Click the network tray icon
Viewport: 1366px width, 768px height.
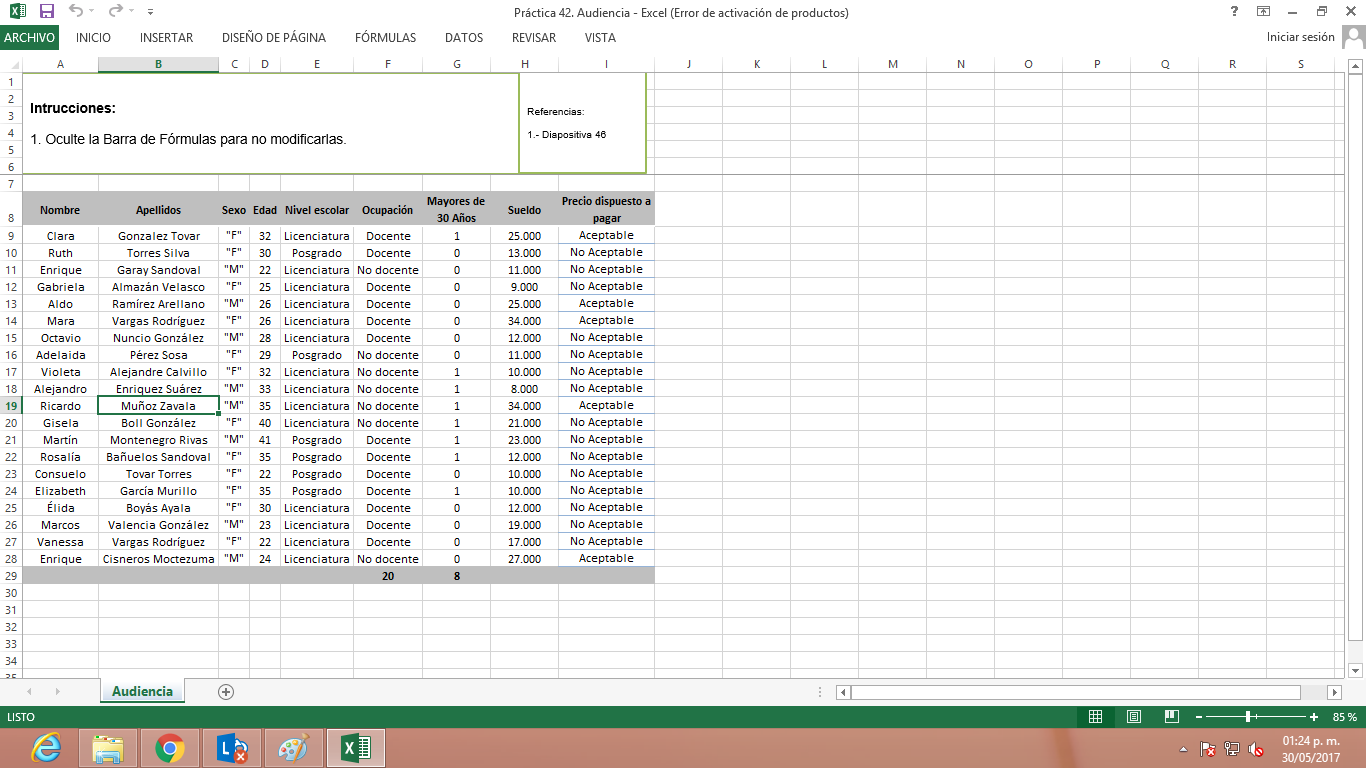click(x=1232, y=749)
